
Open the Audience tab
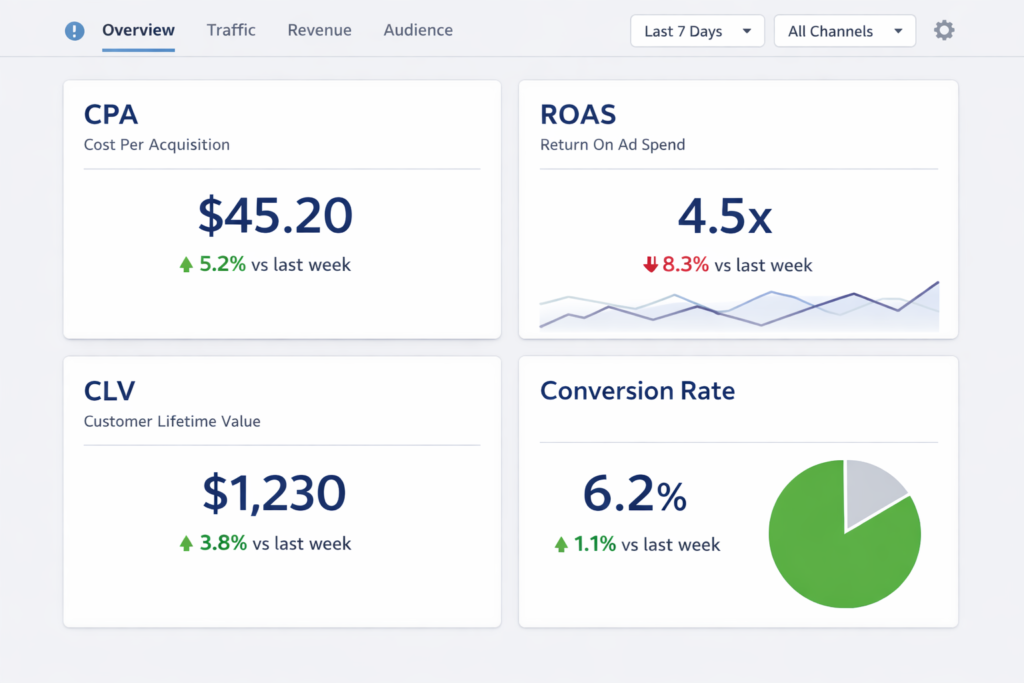tap(418, 30)
